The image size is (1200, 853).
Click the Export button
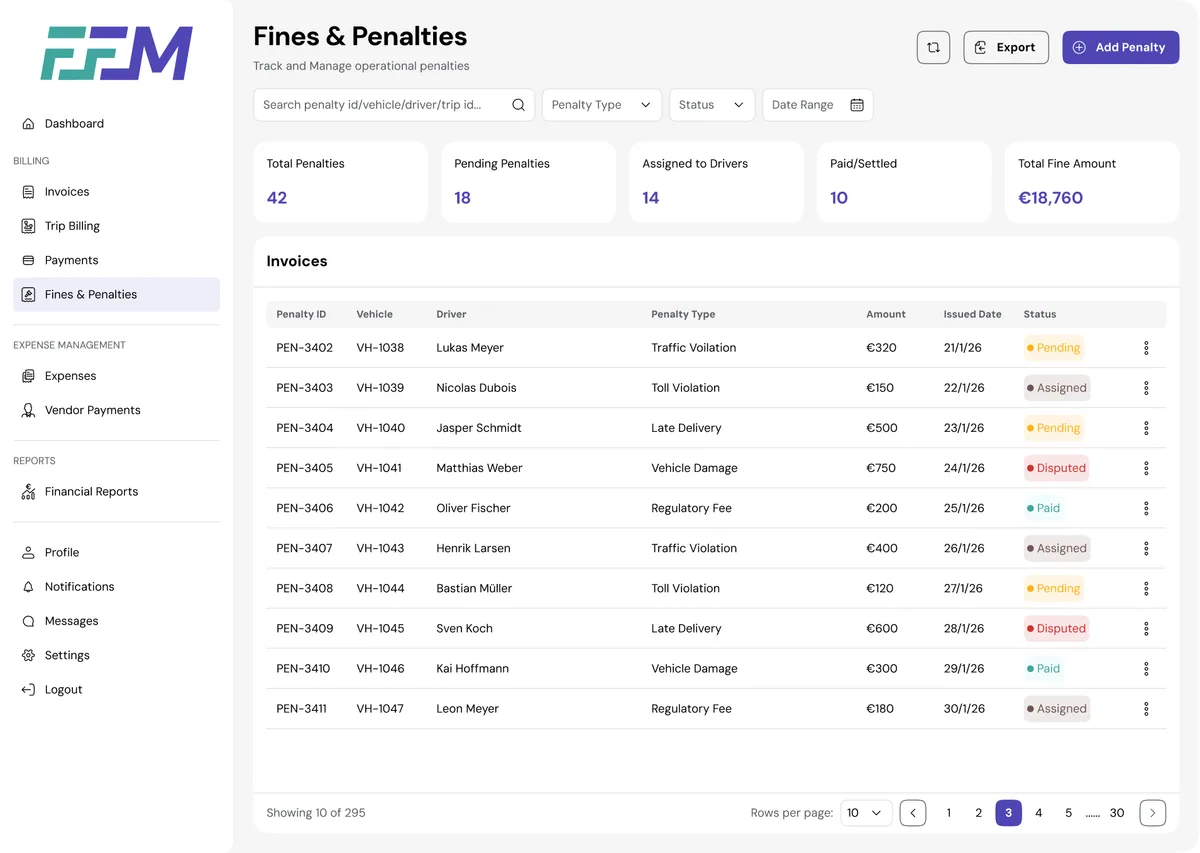coord(1005,47)
